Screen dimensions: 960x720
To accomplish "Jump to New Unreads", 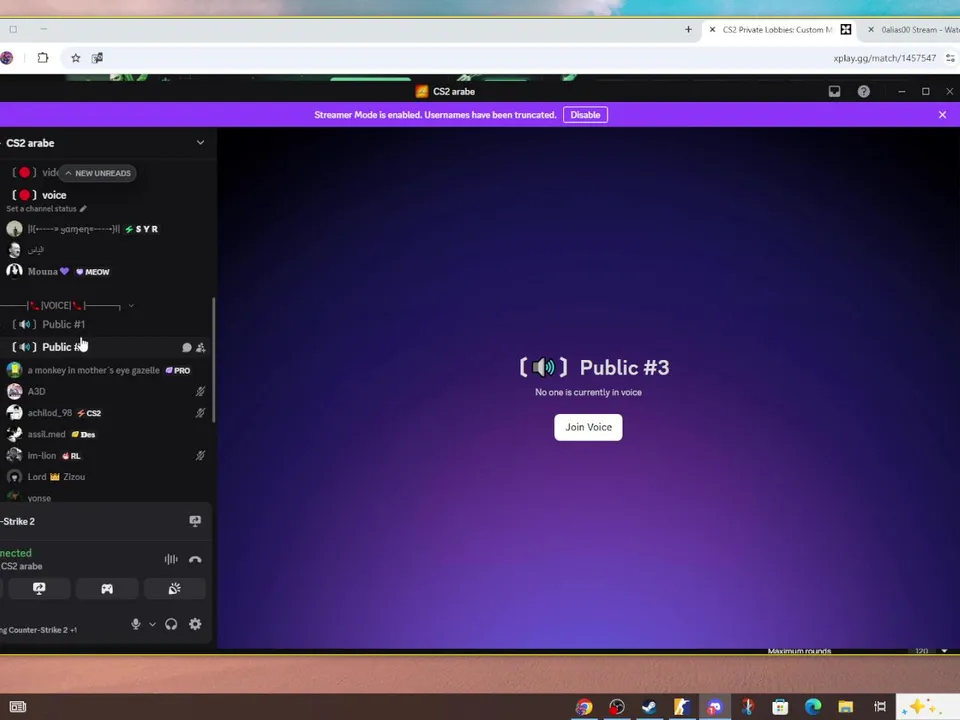I will 98,173.
